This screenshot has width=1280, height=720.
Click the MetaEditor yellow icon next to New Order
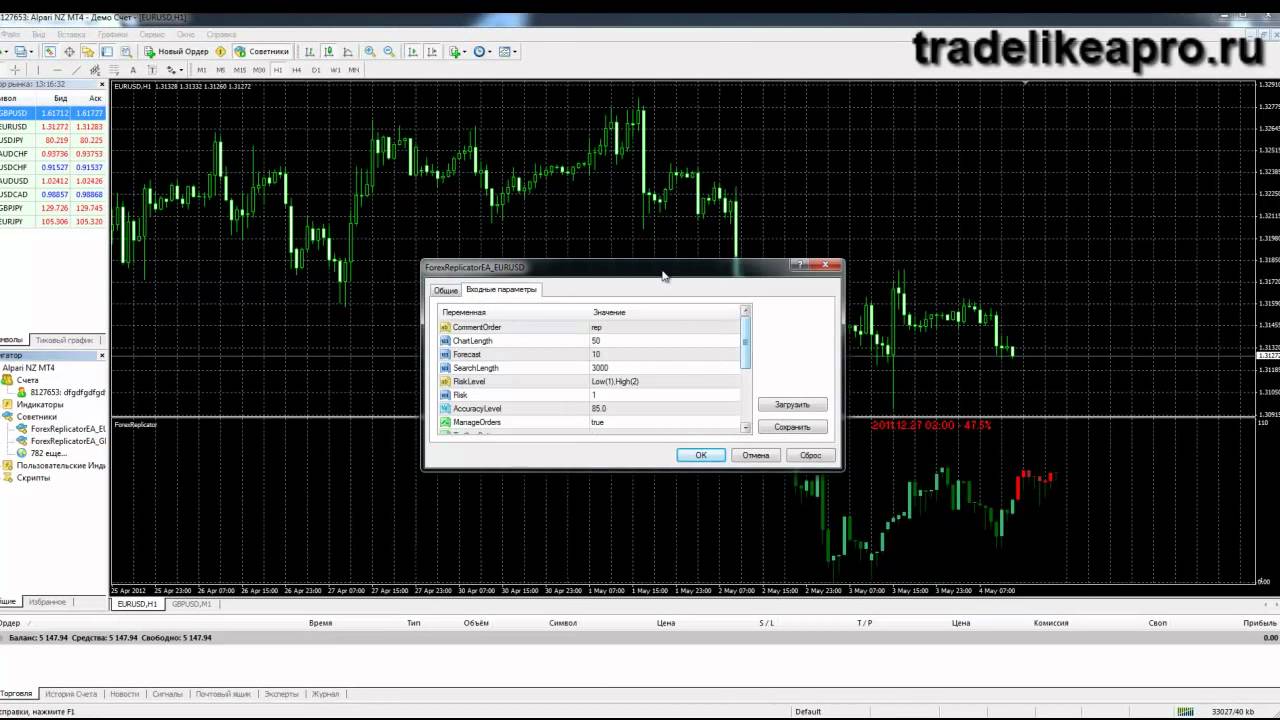point(221,51)
